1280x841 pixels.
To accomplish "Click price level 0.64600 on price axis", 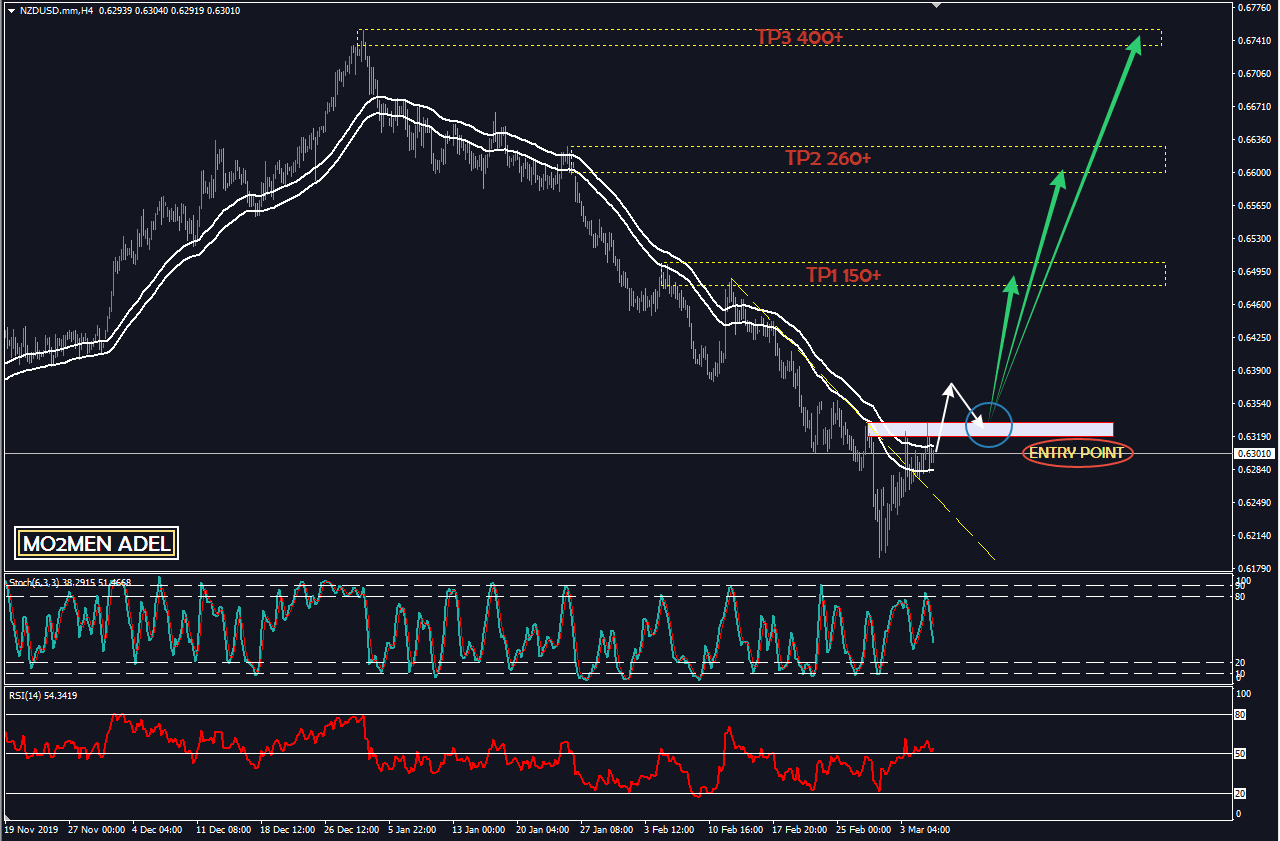I will coord(1254,305).
